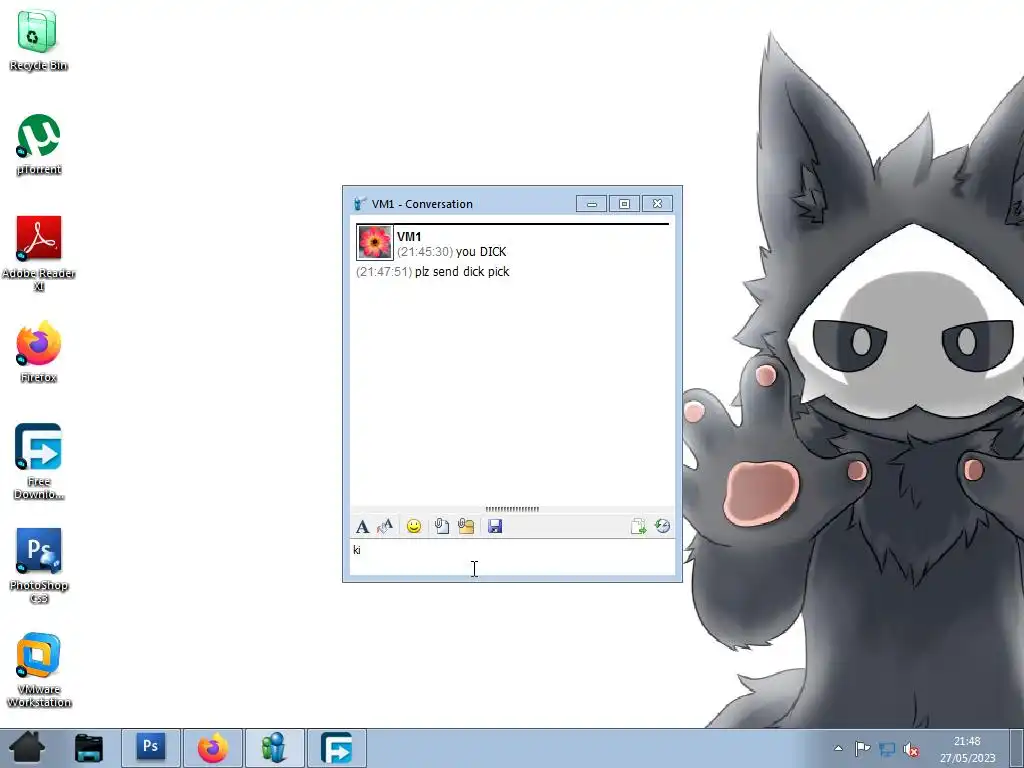Save the conversation with floppy disk icon
1024x768 pixels.
pos(494,526)
